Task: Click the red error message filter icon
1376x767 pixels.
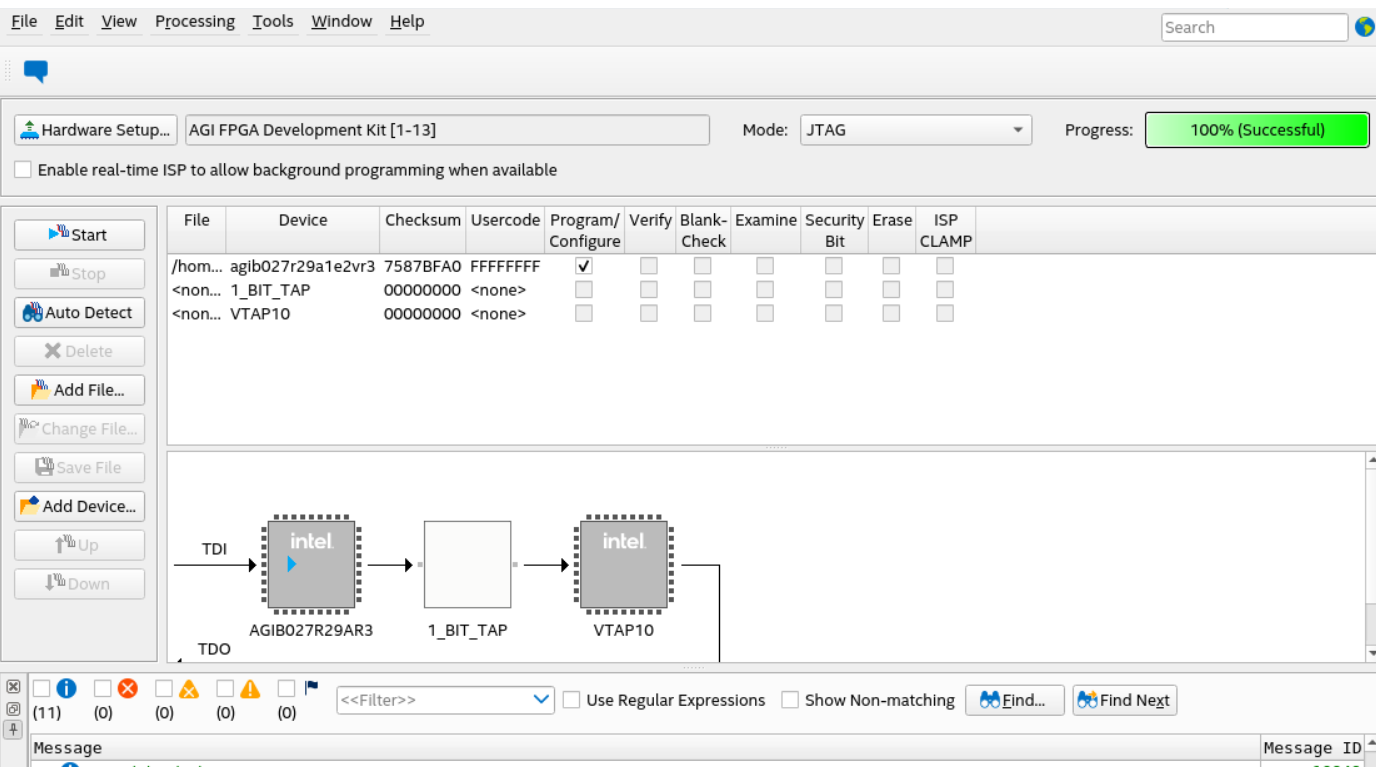Action: (x=128, y=688)
